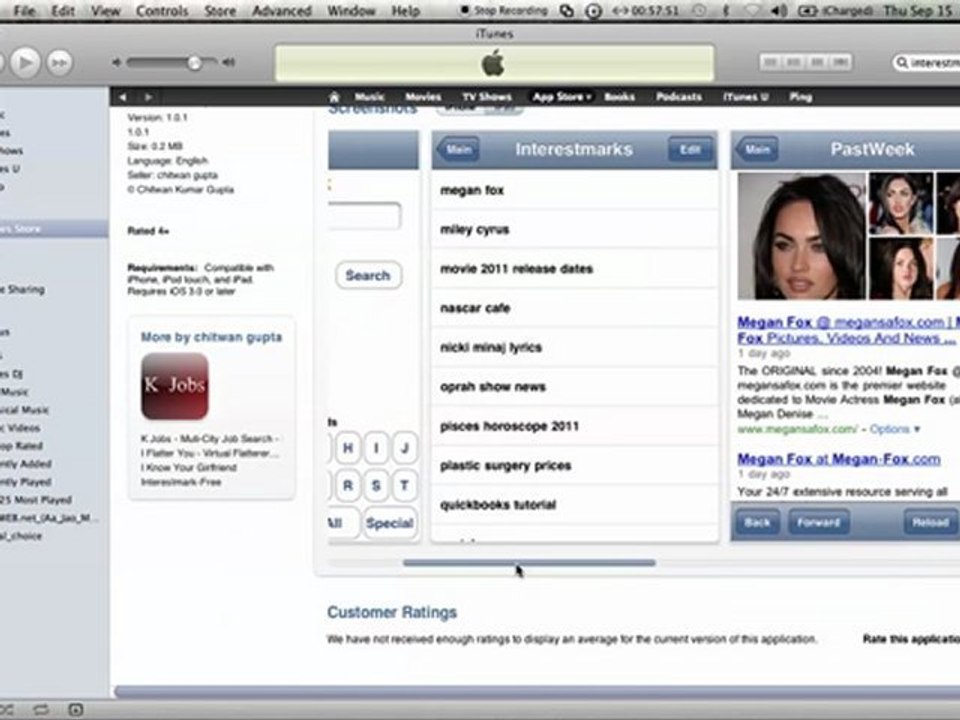Select Home Sharing in the sidebar
This screenshot has height=720, width=960.
click(23, 289)
